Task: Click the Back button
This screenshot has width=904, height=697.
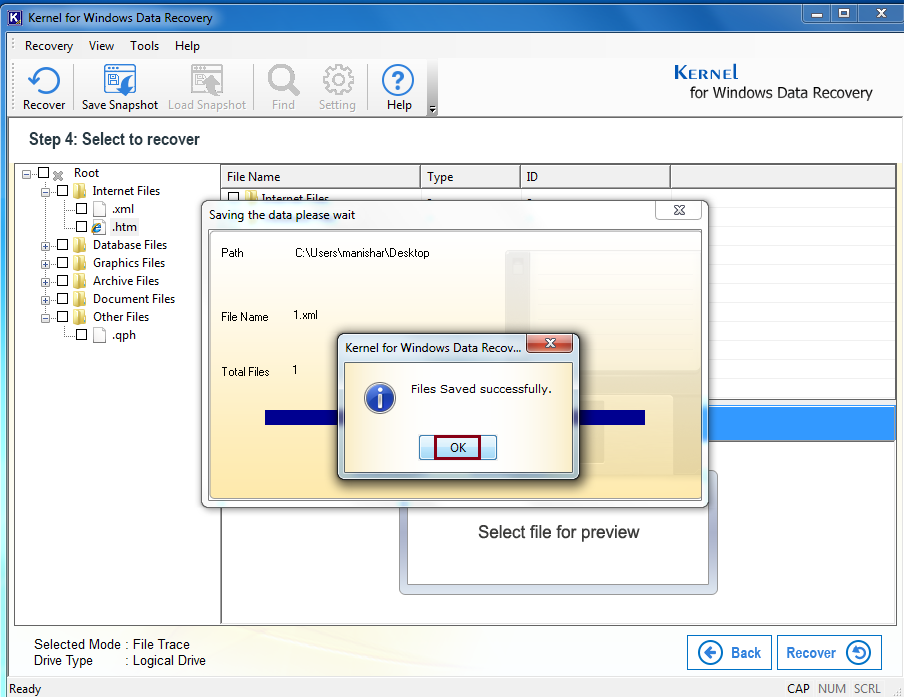Action: (729, 653)
